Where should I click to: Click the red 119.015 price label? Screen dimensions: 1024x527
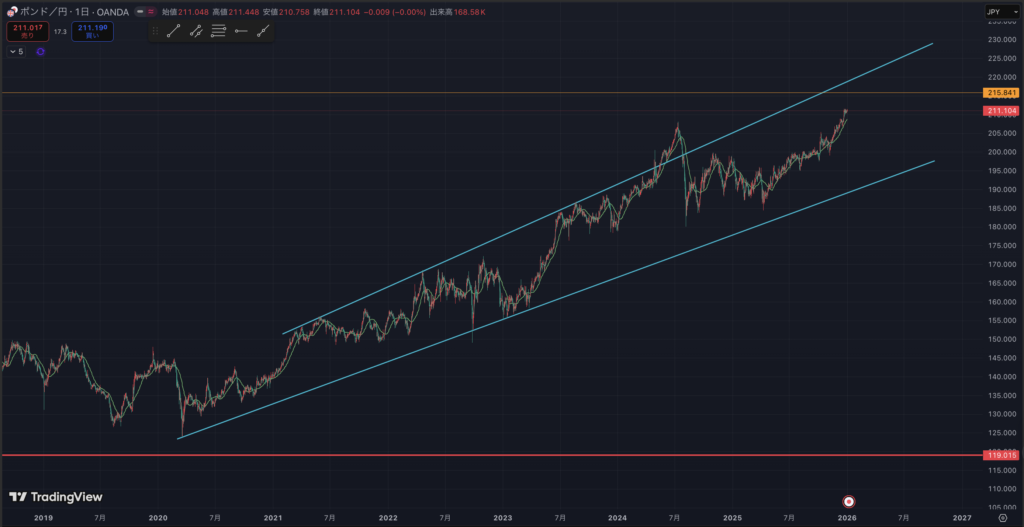coord(1001,455)
